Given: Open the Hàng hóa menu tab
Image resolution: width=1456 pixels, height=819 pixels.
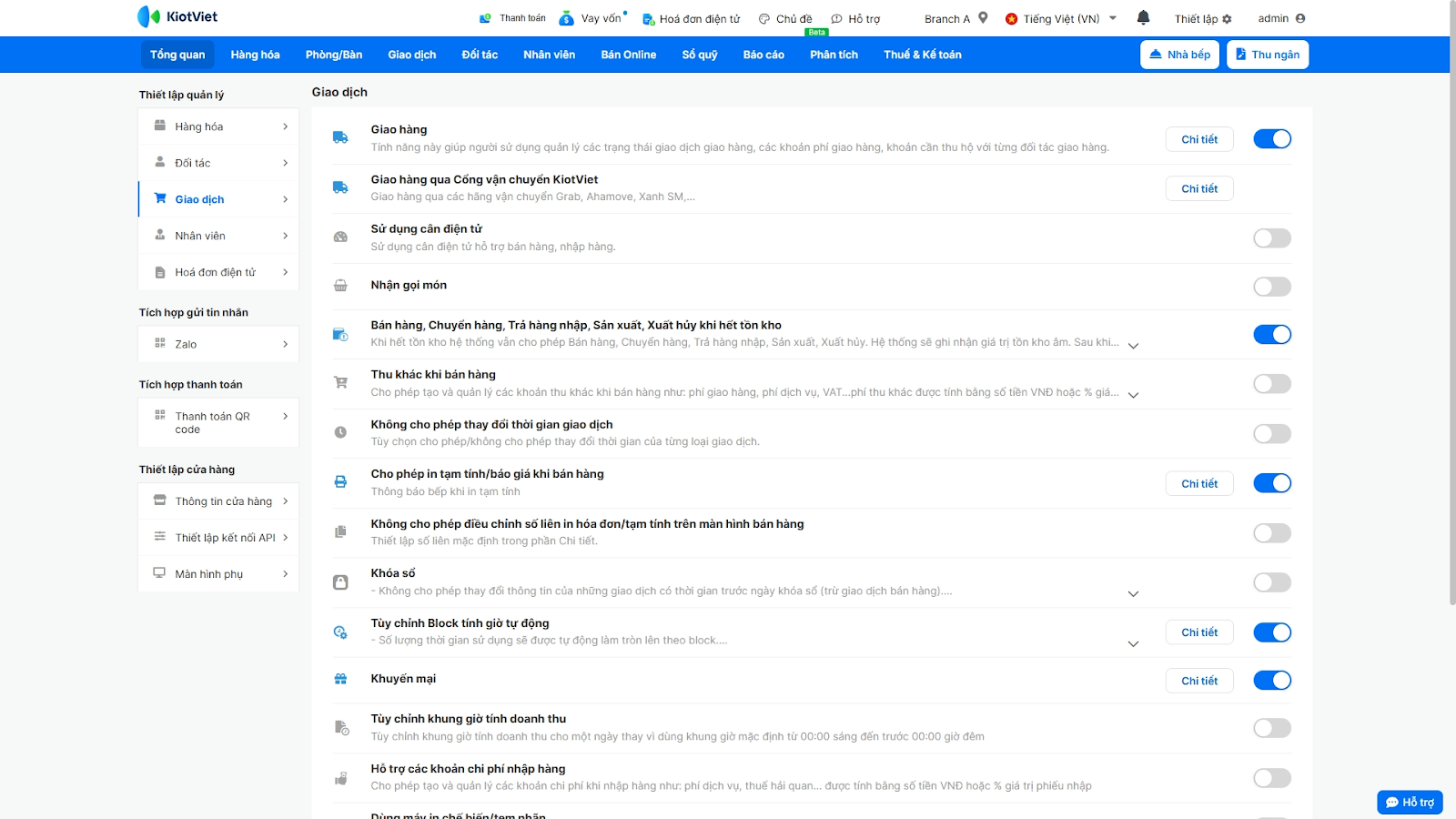Looking at the screenshot, I should point(255,55).
